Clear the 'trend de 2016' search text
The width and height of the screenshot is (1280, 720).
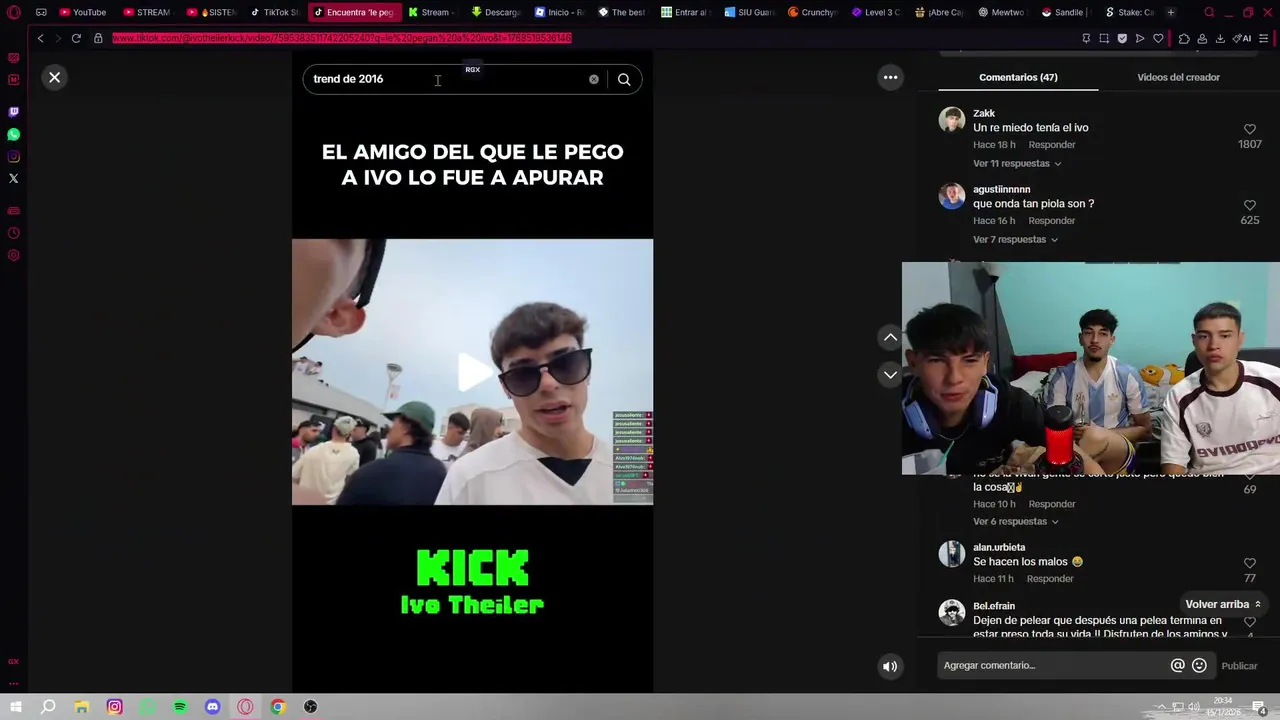pyautogui.click(x=594, y=79)
